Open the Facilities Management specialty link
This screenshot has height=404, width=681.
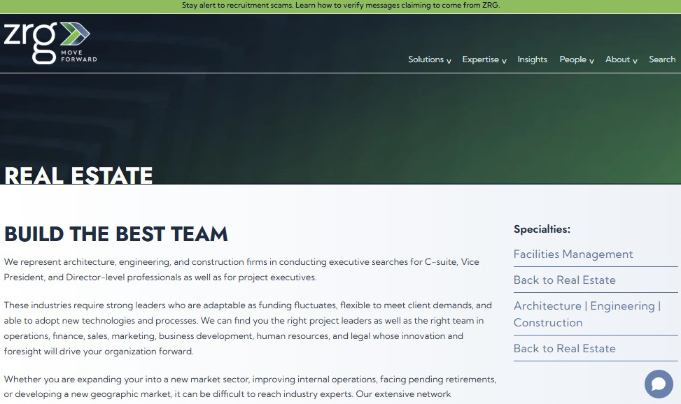(x=573, y=254)
